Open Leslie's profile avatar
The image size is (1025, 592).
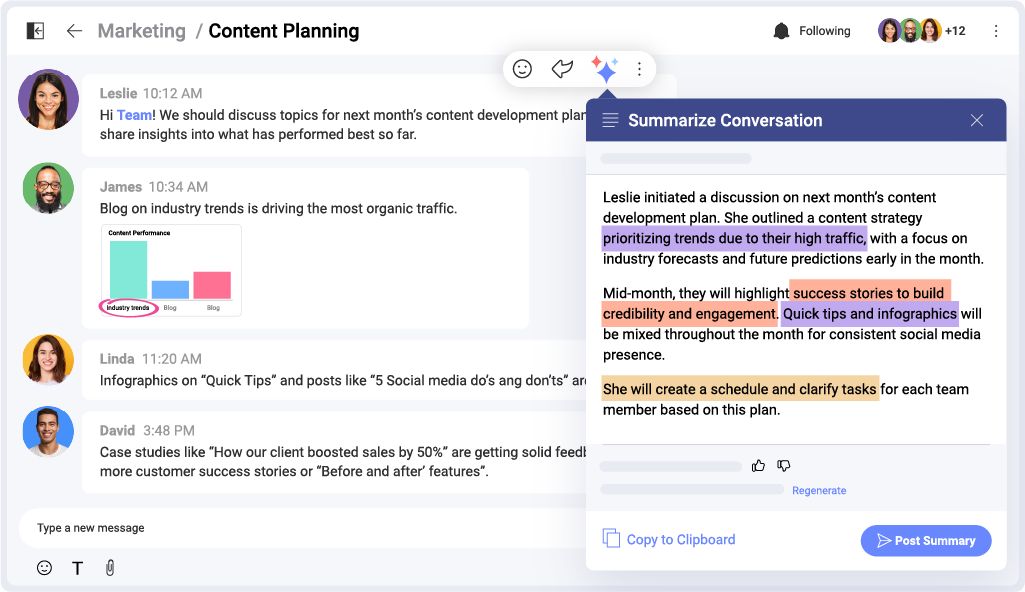(x=48, y=99)
